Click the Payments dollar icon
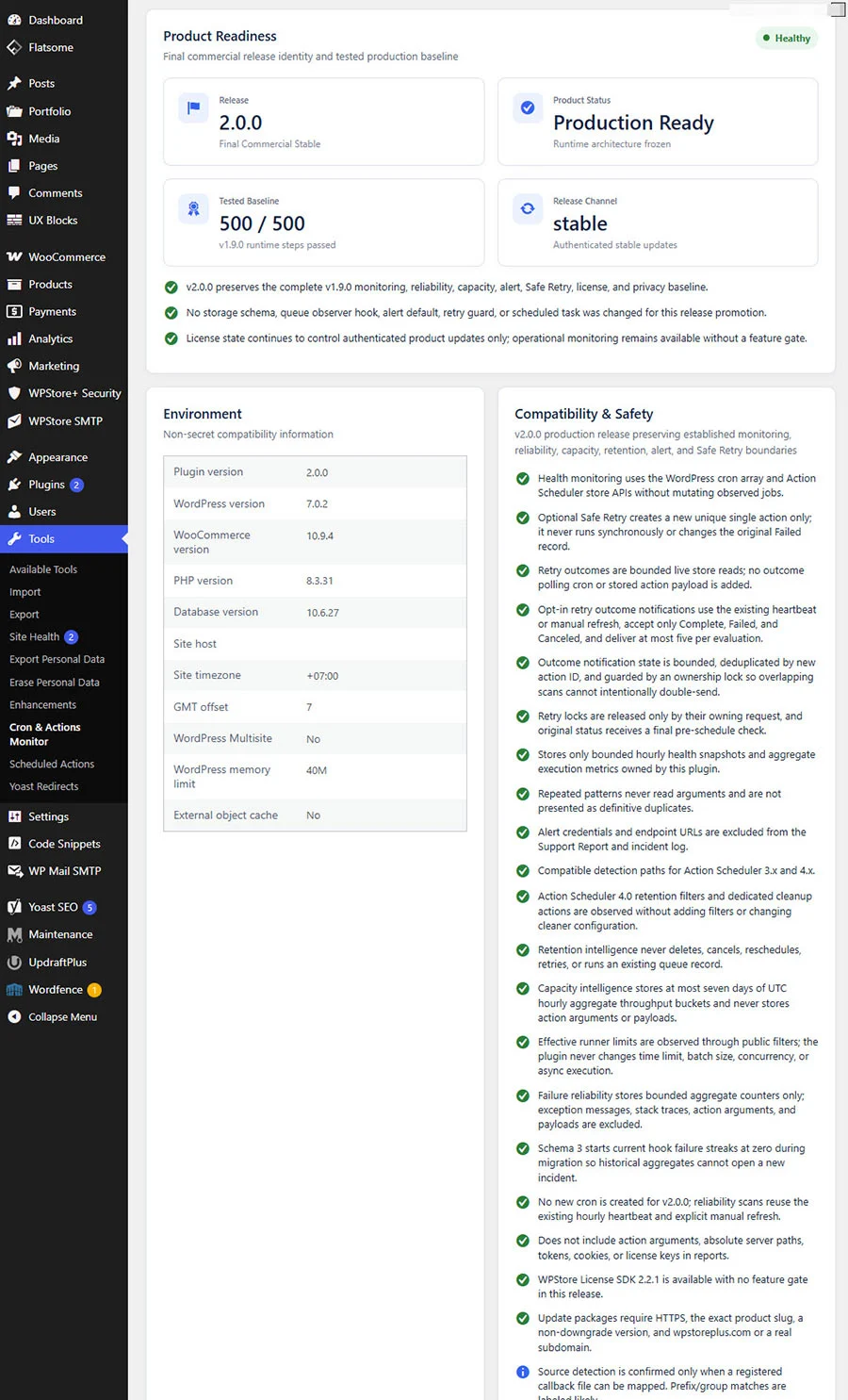This screenshot has height=1400, width=848. 14,311
